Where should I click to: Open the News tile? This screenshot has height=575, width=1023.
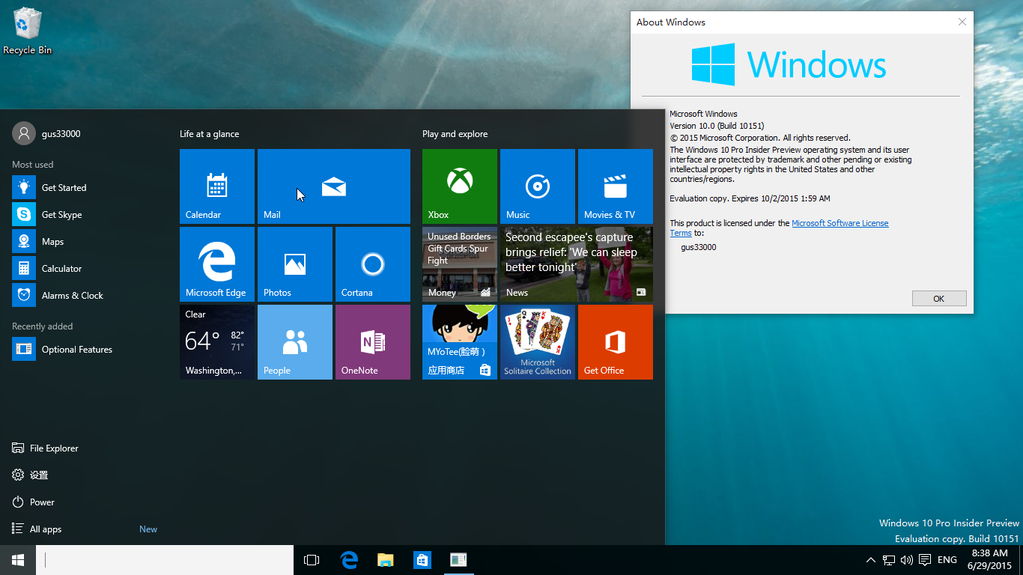pyautogui.click(x=576, y=264)
